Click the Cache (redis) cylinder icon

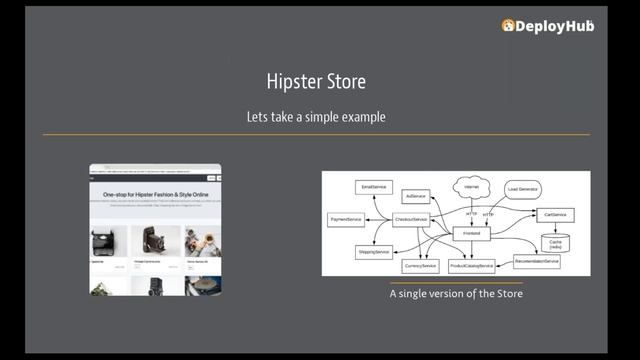pos(555,243)
